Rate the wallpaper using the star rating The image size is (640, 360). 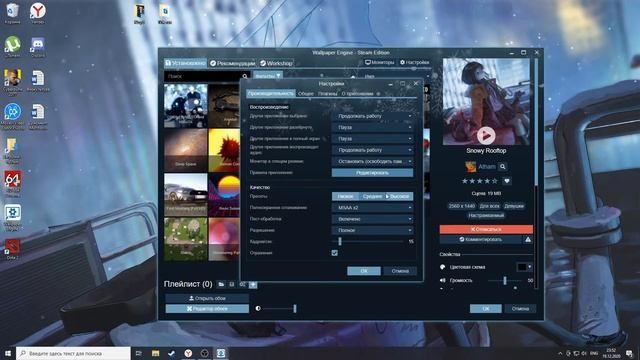point(480,181)
